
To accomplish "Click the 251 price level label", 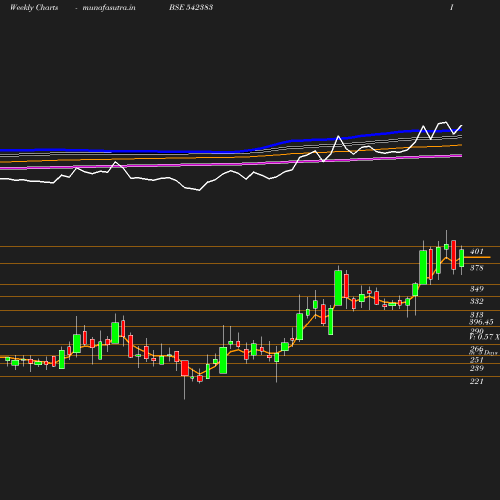I will 476,360.
